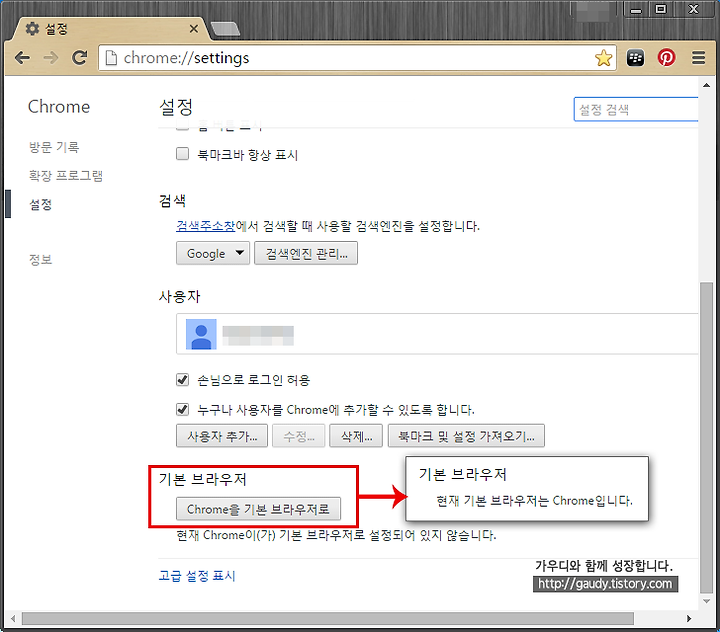Close the 설정 tab

pos(194,29)
